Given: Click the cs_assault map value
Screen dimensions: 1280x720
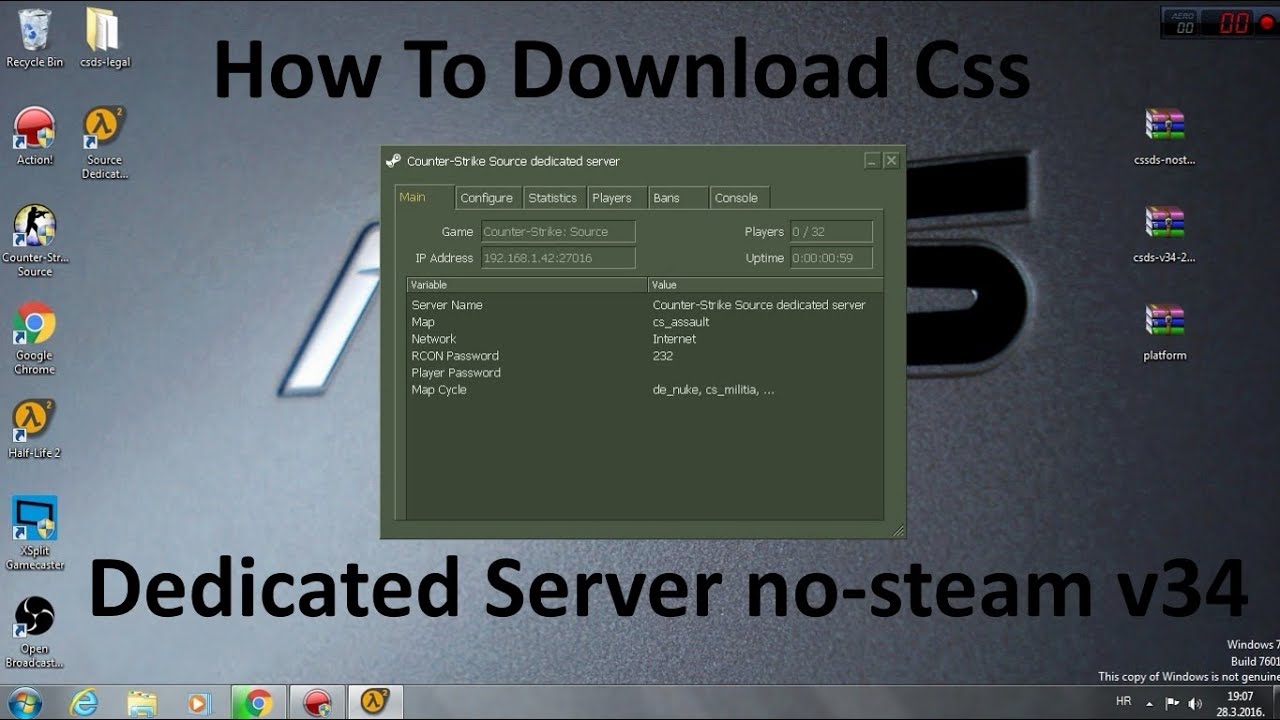Looking at the screenshot, I should pyautogui.click(x=681, y=322).
